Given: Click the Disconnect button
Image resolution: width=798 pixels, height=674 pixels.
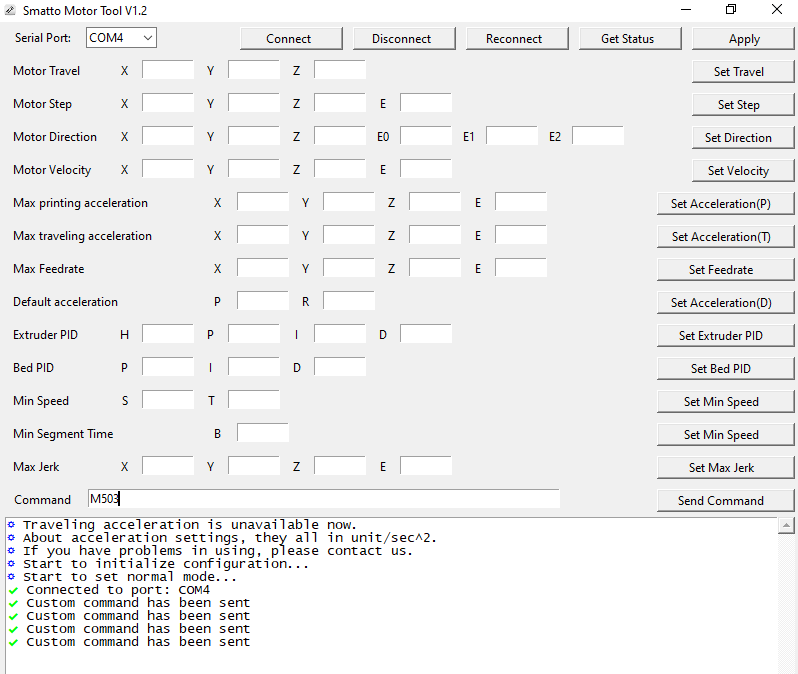Looking at the screenshot, I should tap(404, 39).
